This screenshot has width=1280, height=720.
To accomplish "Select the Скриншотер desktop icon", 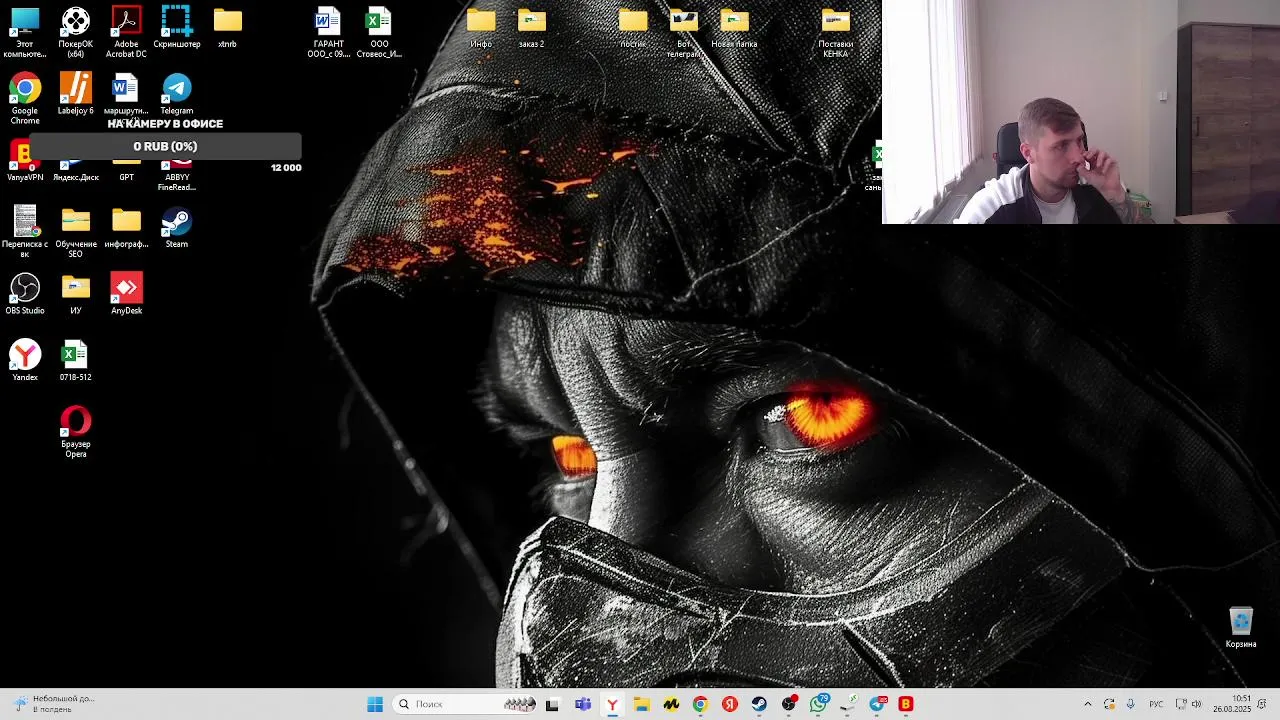I will [x=177, y=26].
